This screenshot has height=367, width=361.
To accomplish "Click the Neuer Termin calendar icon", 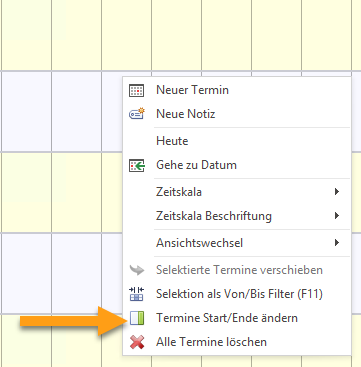I will (x=137, y=90).
